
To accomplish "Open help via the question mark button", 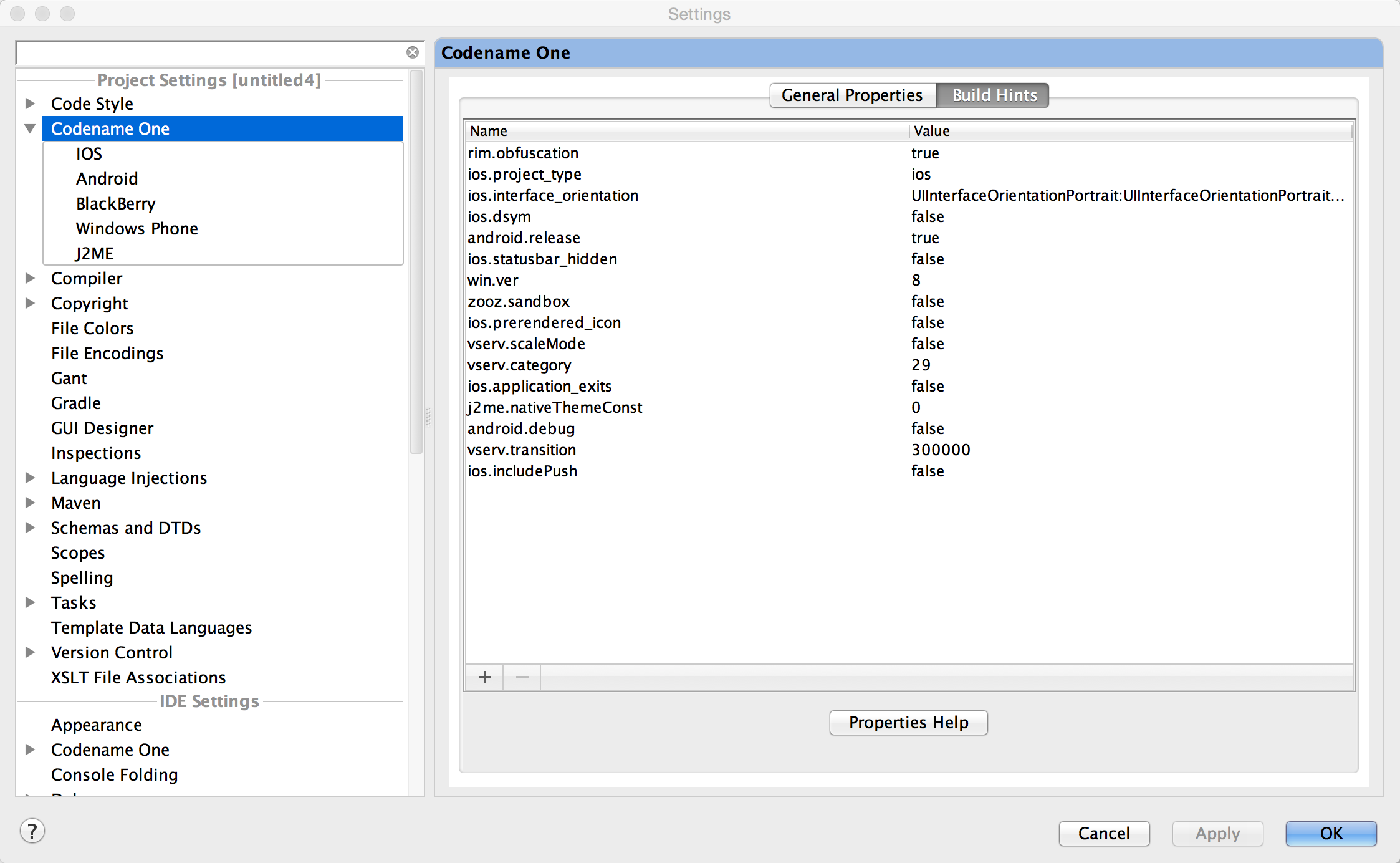I will (x=32, y=831).
